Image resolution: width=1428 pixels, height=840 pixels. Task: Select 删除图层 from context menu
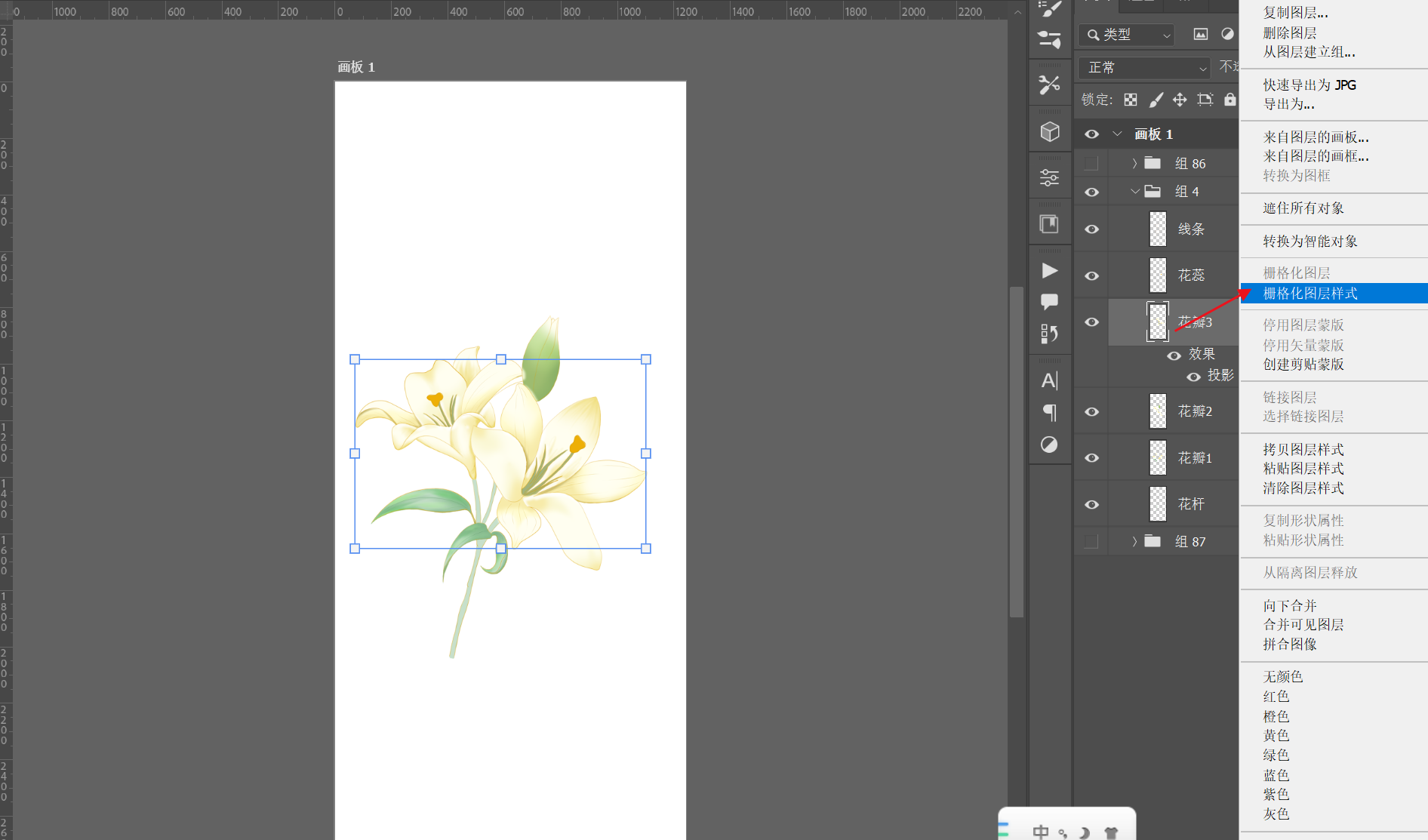click(1290, 33)
